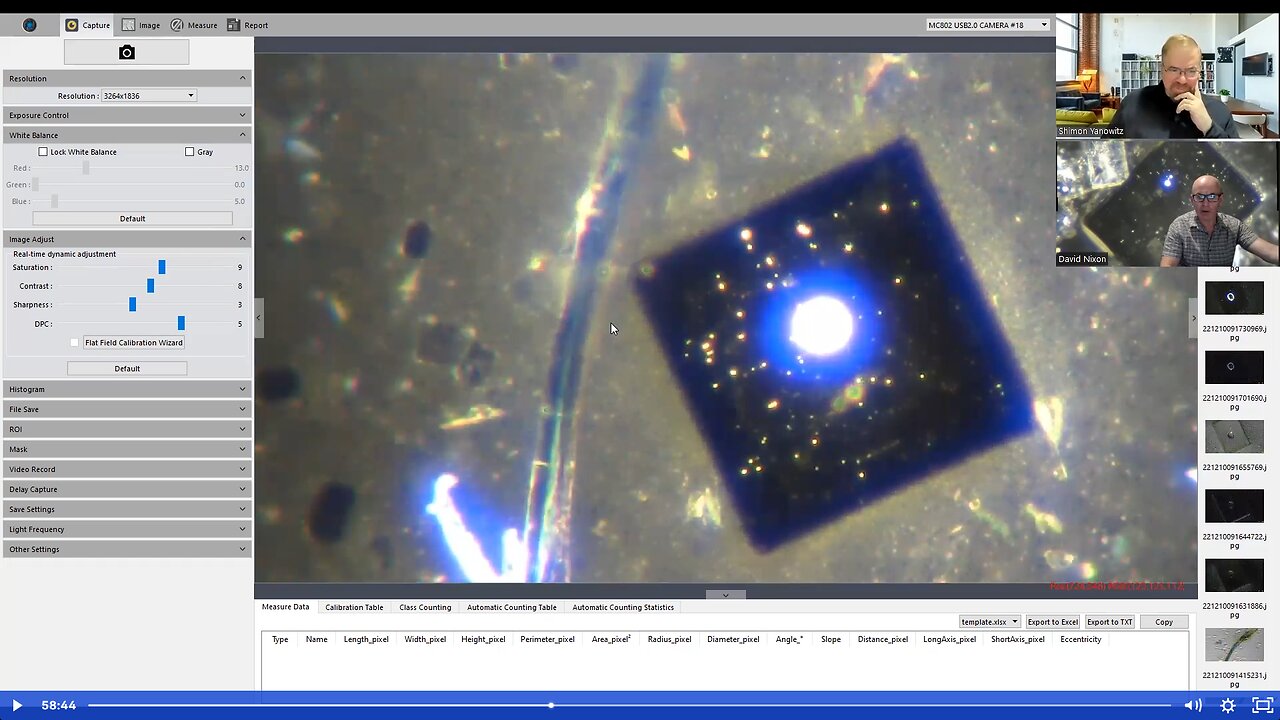Expand the Other Settings section
The image size is (1280, 720).
tap(126, 549)
